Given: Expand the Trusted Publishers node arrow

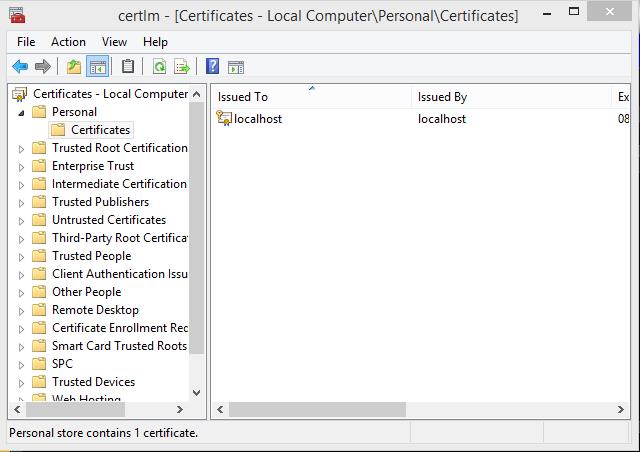Looking at the screenshot, I should (x=21, y=202).
